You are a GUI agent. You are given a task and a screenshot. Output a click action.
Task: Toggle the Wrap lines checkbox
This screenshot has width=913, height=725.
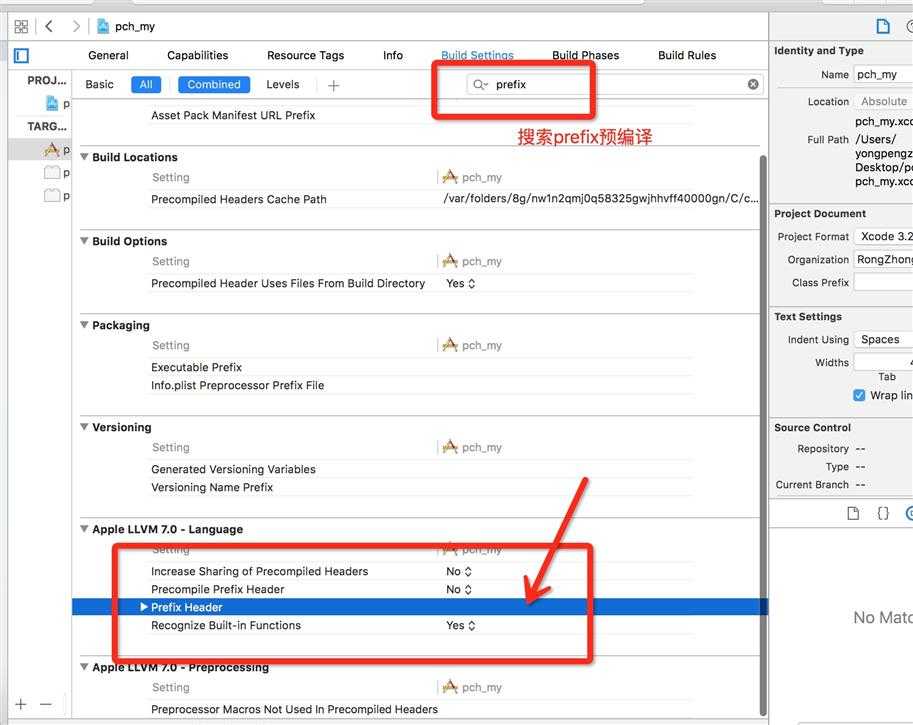pyautogui.click(x=859, y=395)
